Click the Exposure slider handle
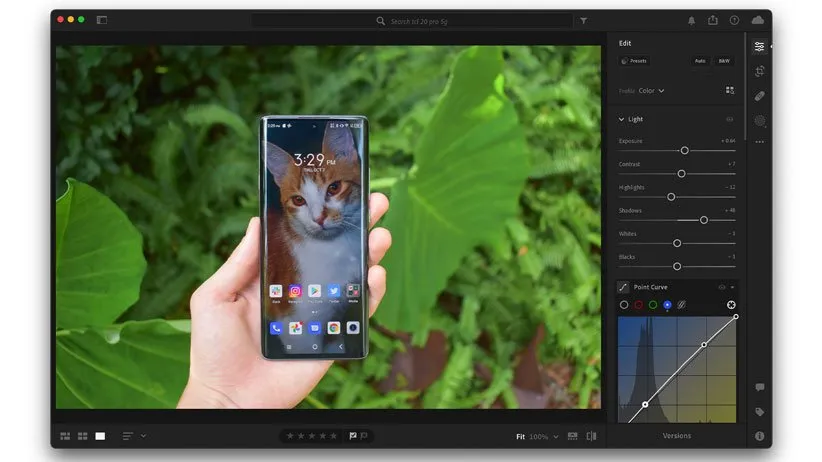 [x=684, y=150]
